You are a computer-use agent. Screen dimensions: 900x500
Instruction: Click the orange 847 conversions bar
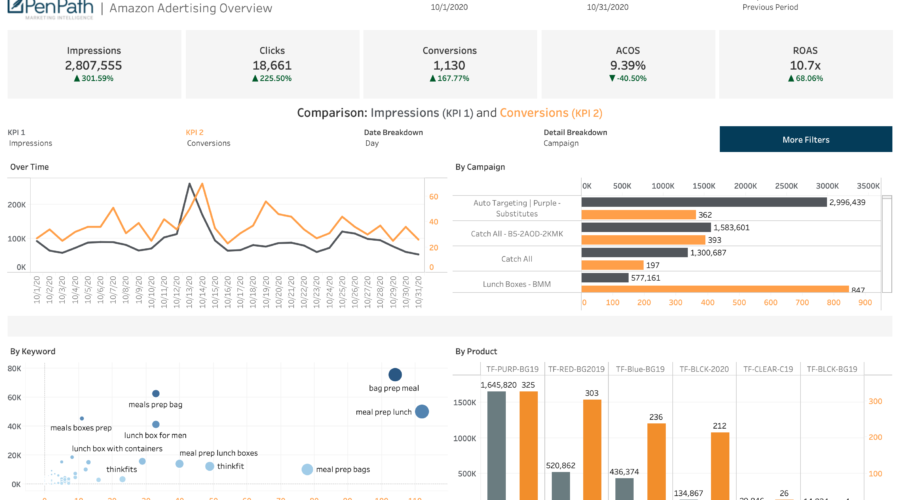tap(715, 289)
